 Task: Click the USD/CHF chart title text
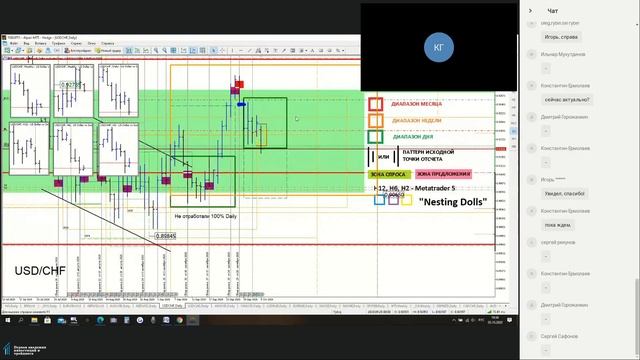point(40,271)
